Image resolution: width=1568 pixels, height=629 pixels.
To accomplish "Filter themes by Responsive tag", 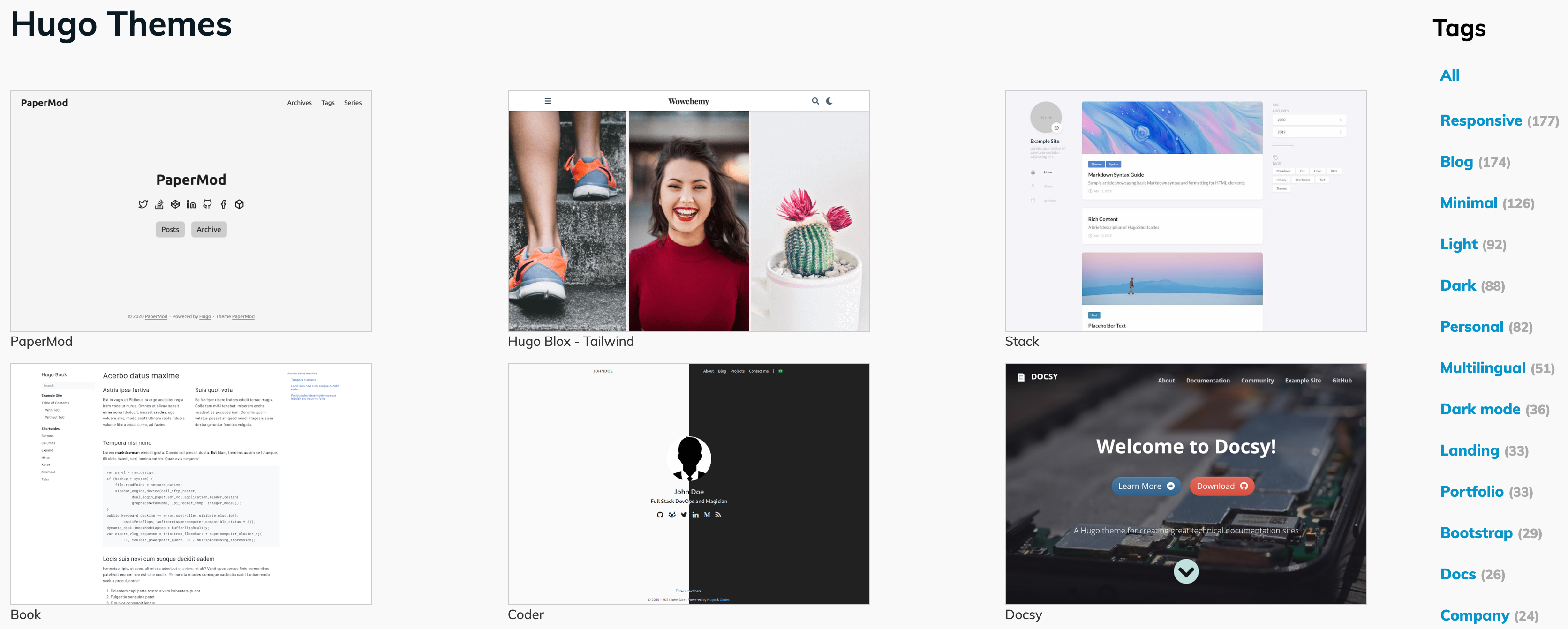I will coord(1499,120).
